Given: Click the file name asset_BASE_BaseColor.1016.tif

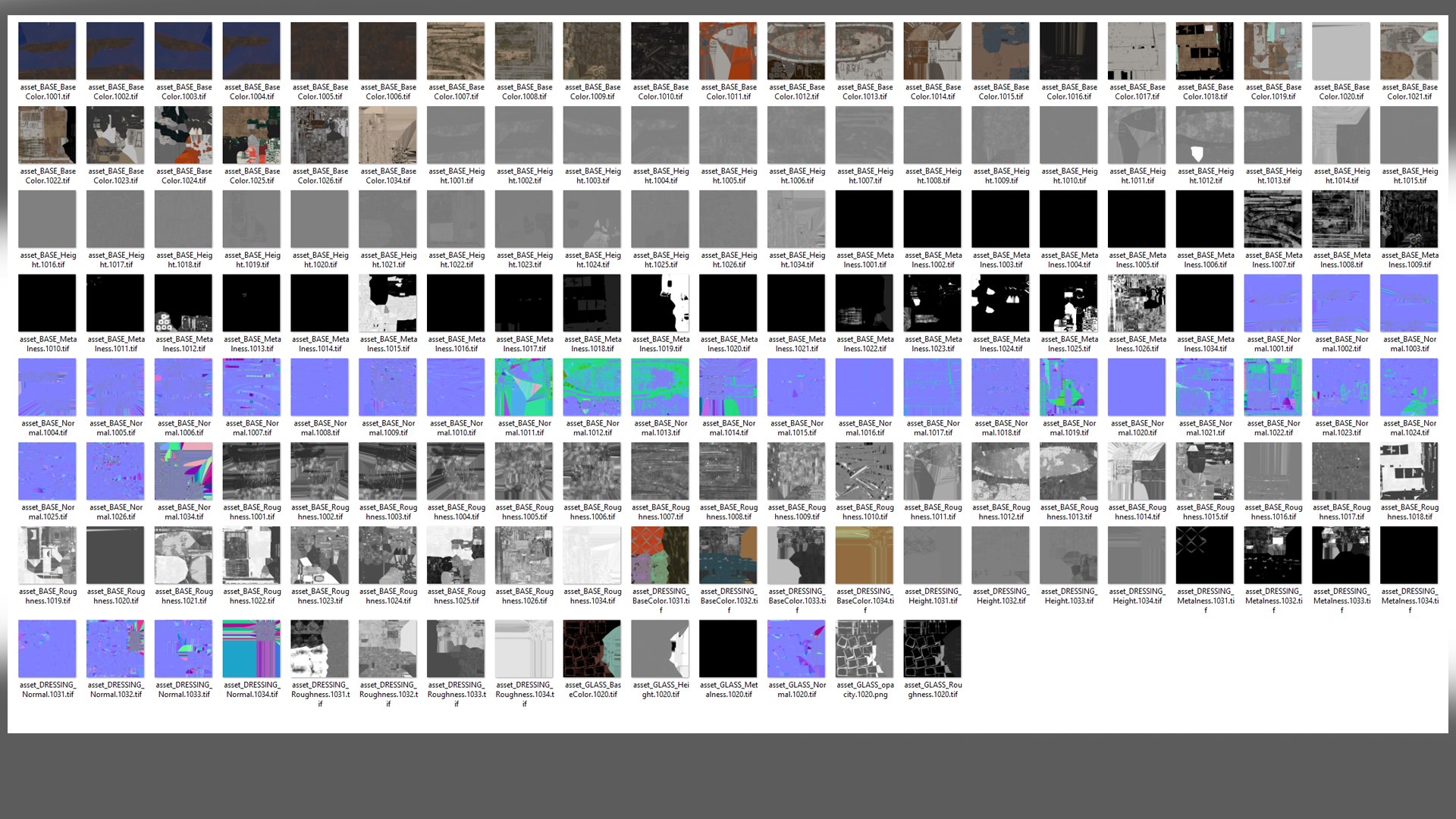Looking at the screenshot, I should [x=1068, y=92].
